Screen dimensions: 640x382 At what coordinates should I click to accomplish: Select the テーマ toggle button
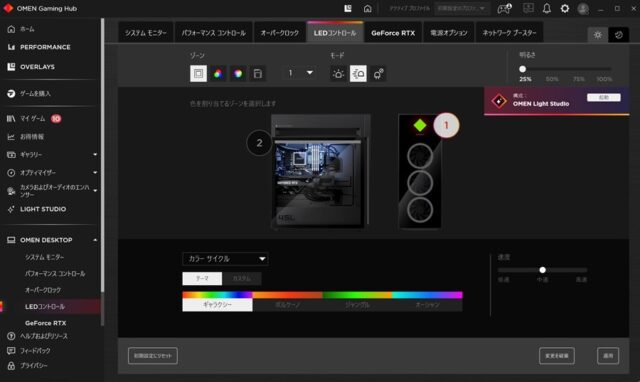click(202, 278)
